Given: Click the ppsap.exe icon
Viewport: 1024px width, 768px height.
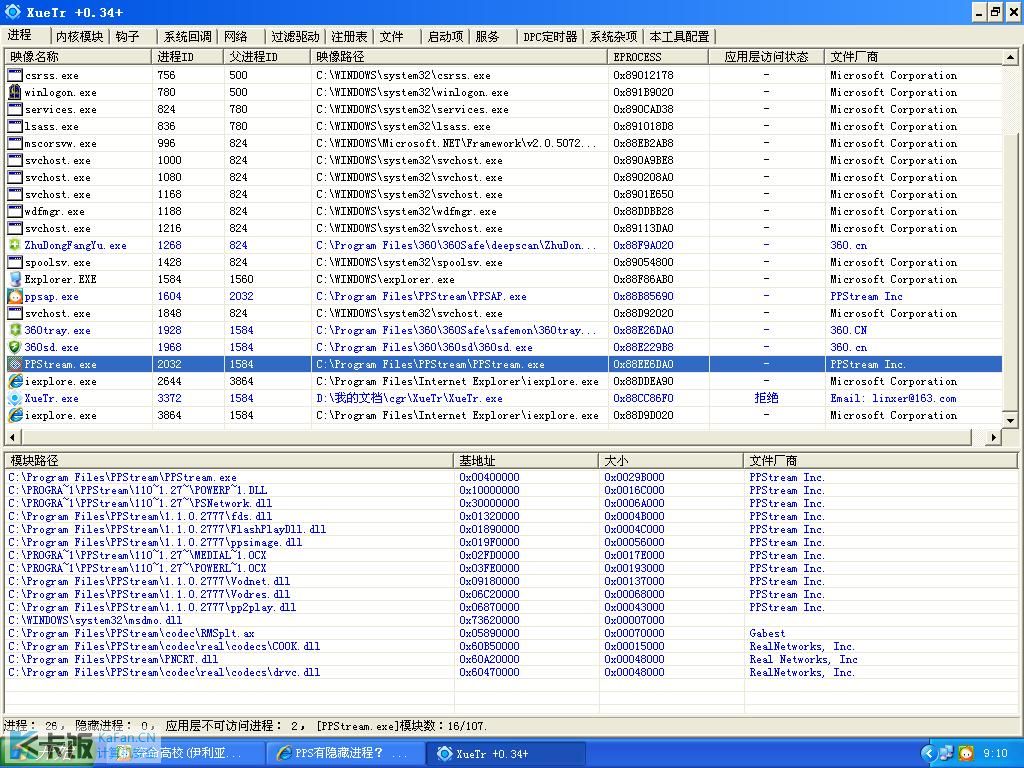Looking at the screenshot, I should (x=14, y=296).
